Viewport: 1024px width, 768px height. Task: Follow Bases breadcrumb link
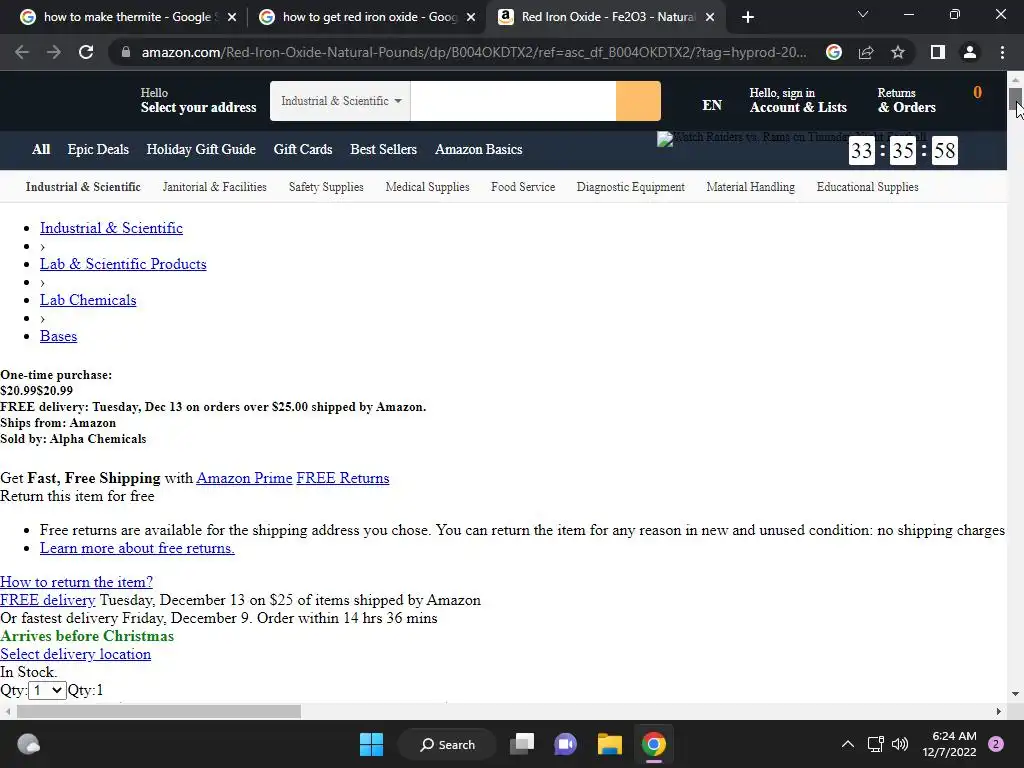tap(58, 336)
